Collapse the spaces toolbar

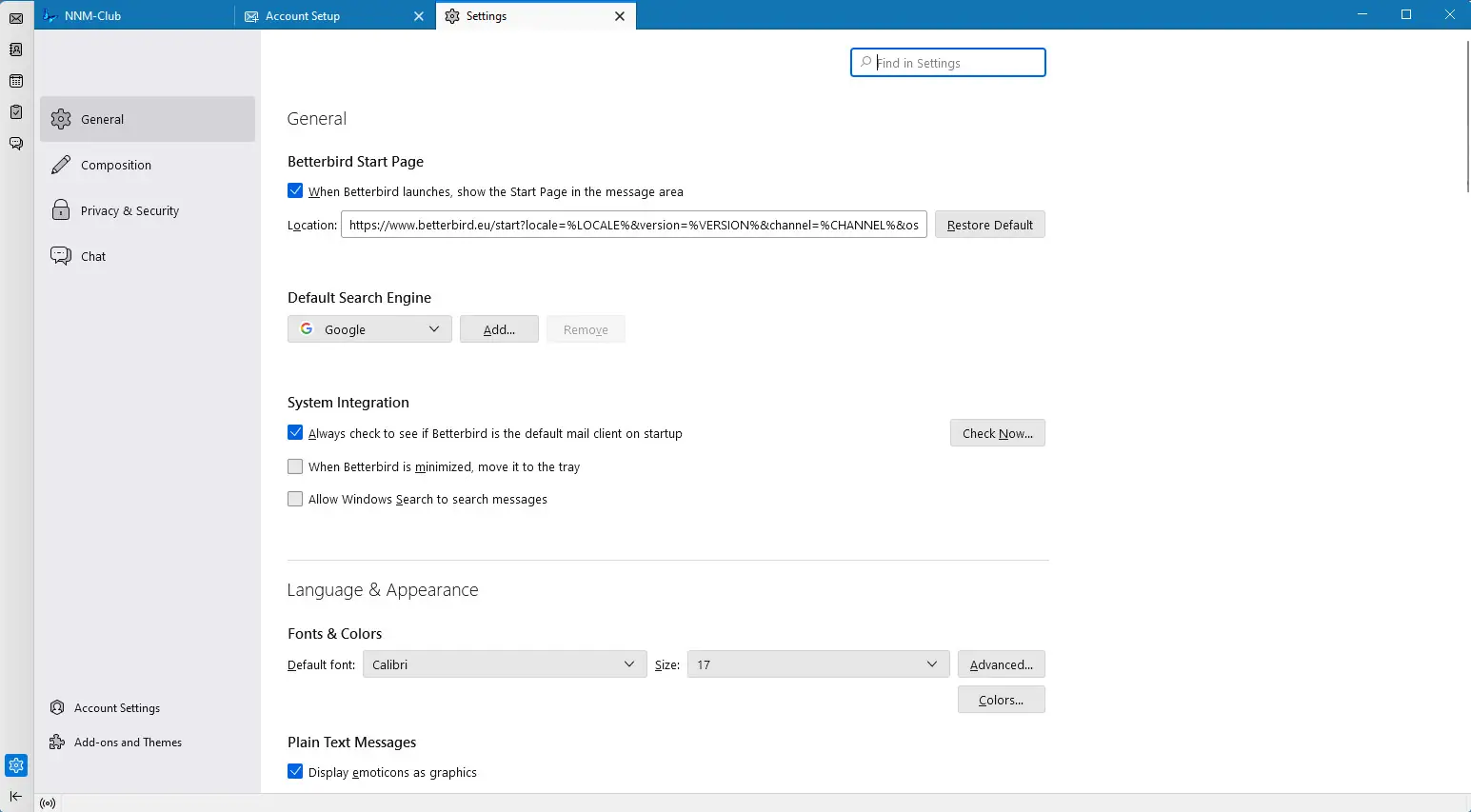(16, 797)
